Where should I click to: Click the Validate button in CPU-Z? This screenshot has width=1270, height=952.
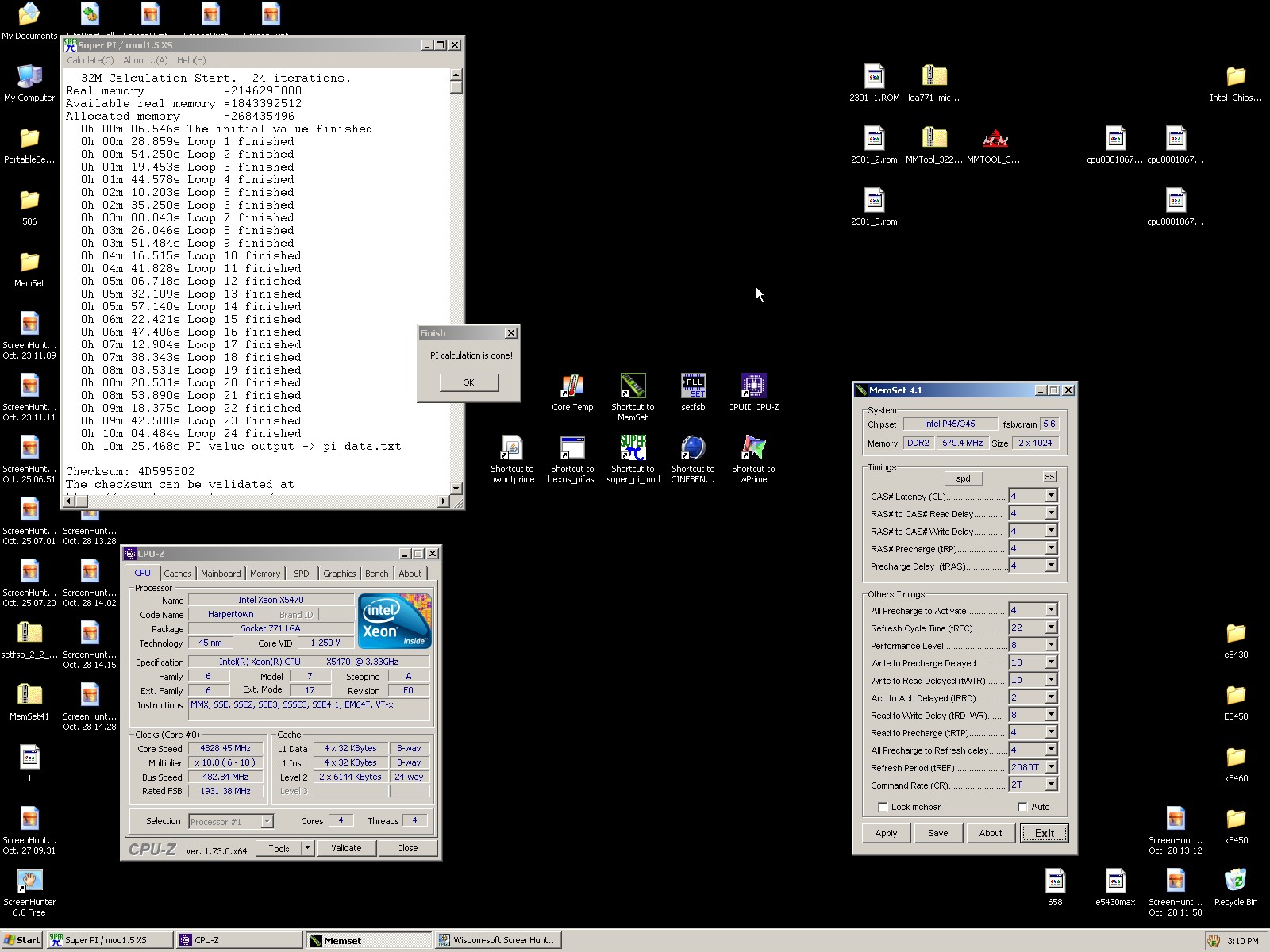346,848
